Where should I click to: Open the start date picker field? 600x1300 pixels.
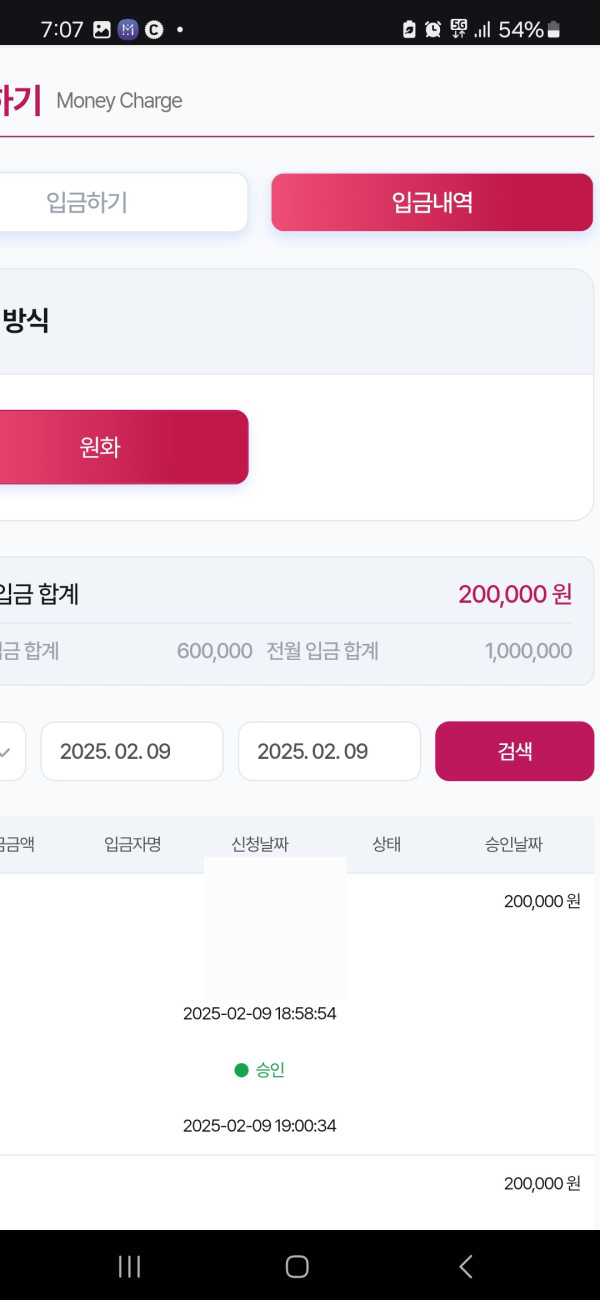pyautogui.click(x=131, y=751)
